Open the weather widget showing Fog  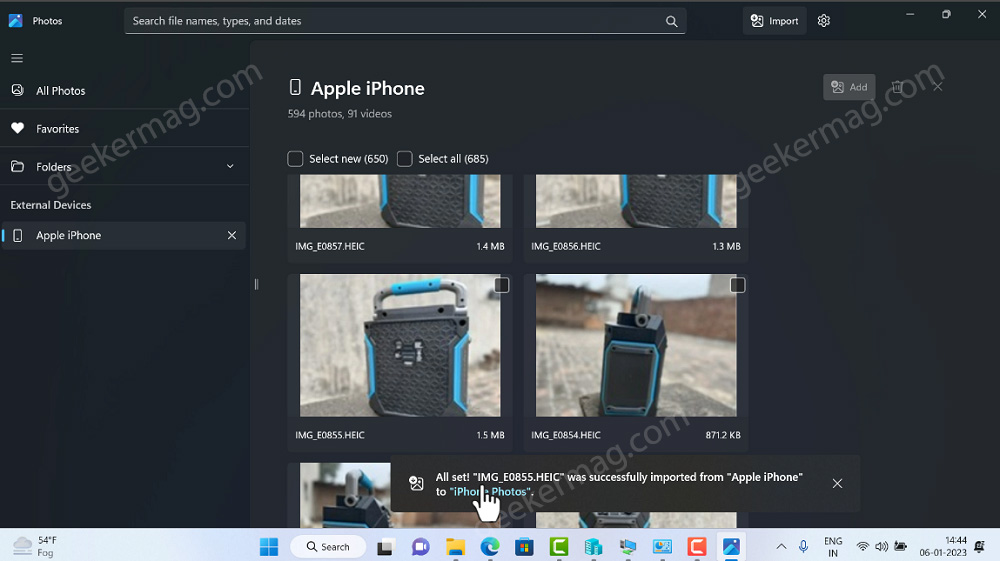pos(36,546)
